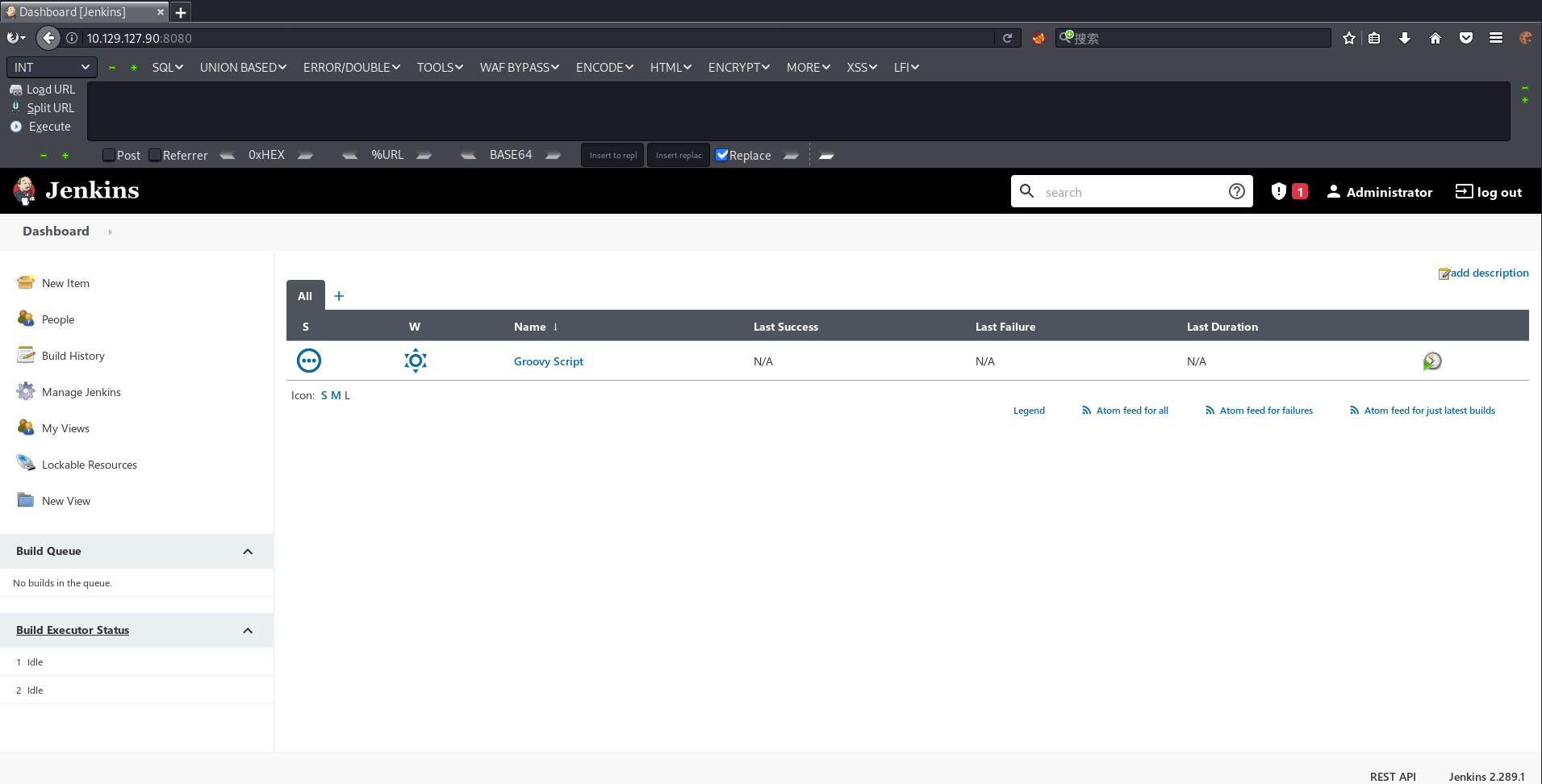This screenshot has width=1542, height=784.
Task: Collapse the Build Executor Status panel
Action: coord(248,631)
